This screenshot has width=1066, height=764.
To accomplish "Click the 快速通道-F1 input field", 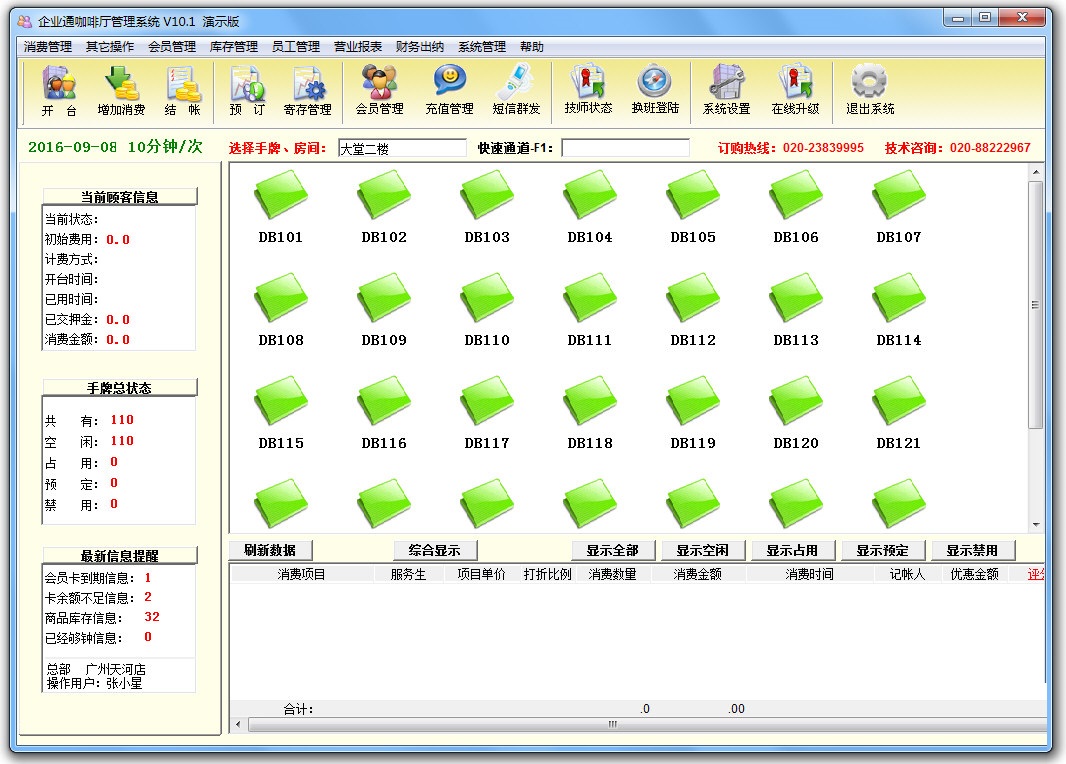I will pyautogui.click(x=625, y=148).
